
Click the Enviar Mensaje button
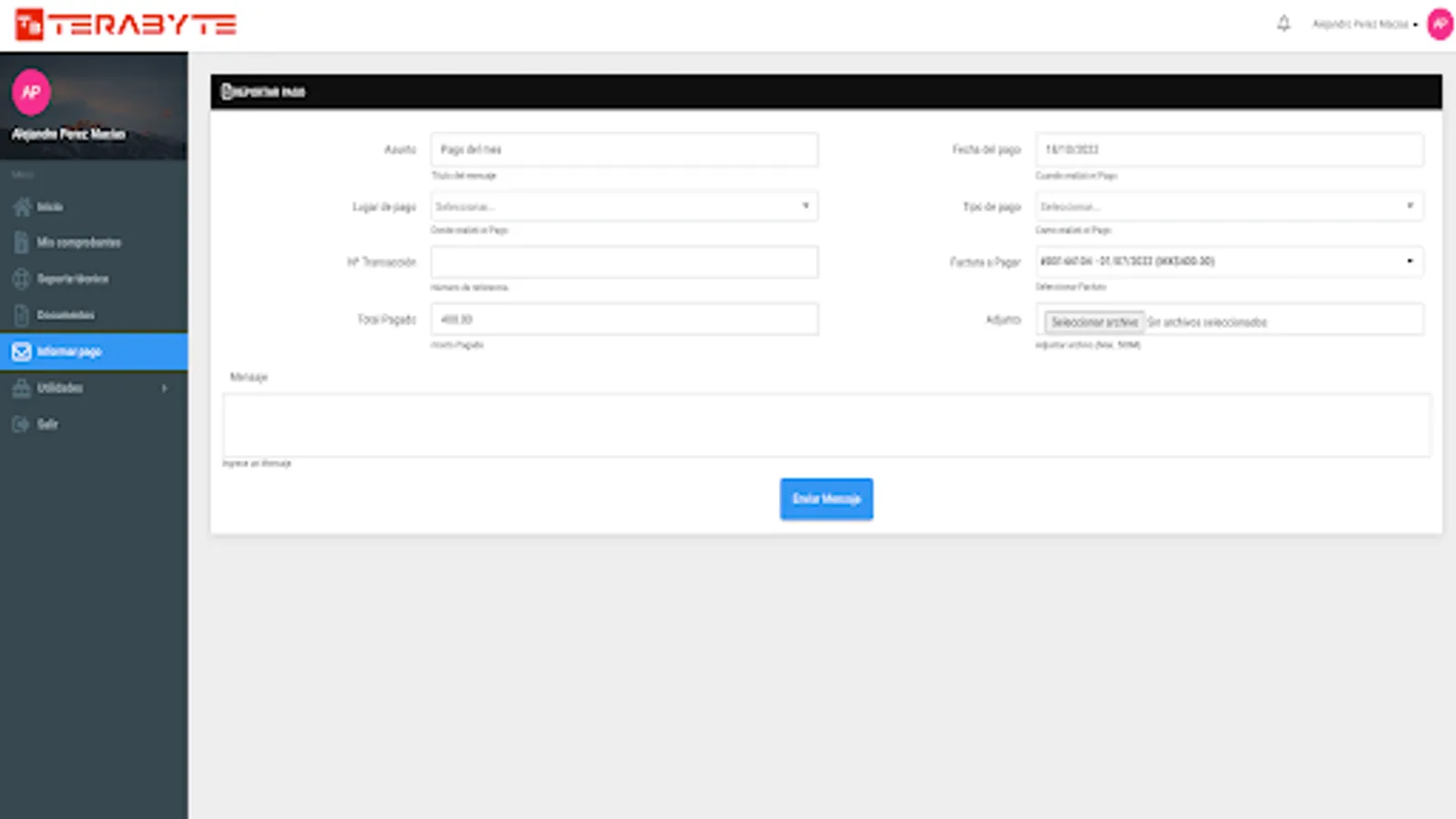point(826,499)
